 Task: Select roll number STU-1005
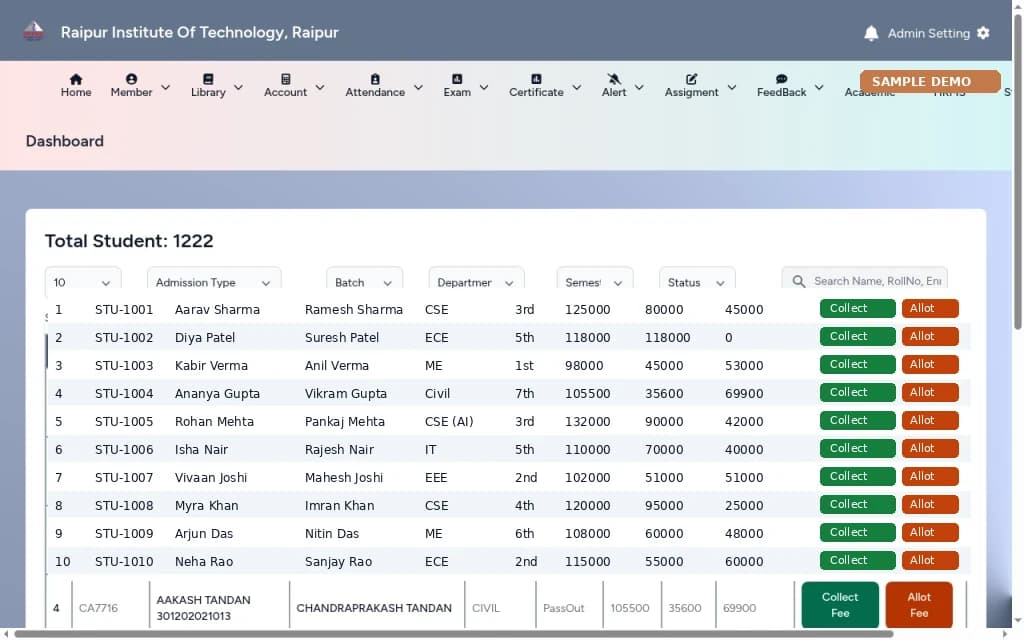pos(124,422)
